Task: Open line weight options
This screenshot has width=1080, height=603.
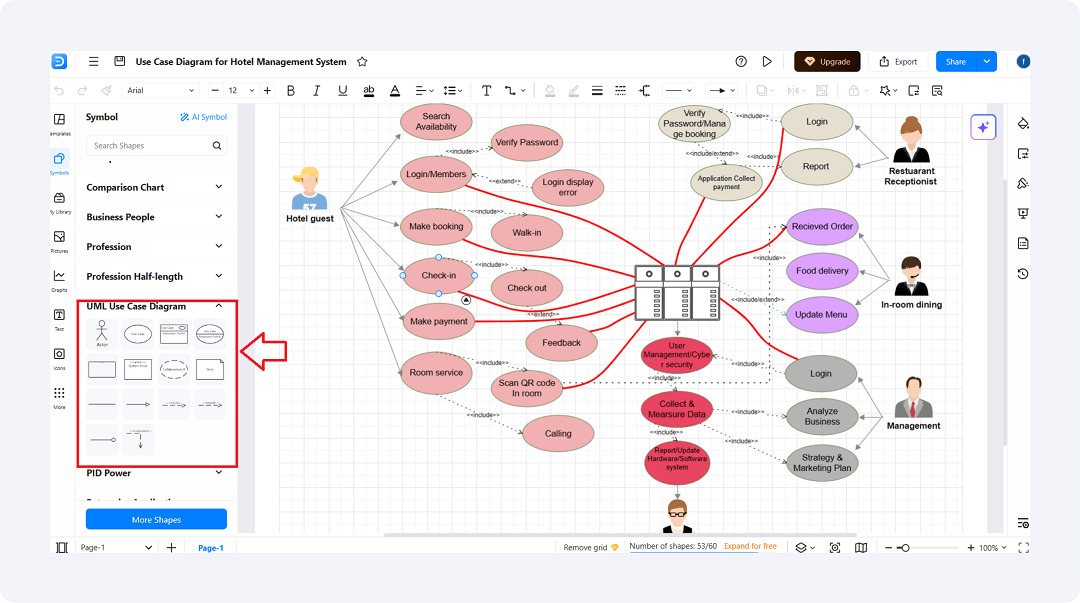Action: [597, 90]
